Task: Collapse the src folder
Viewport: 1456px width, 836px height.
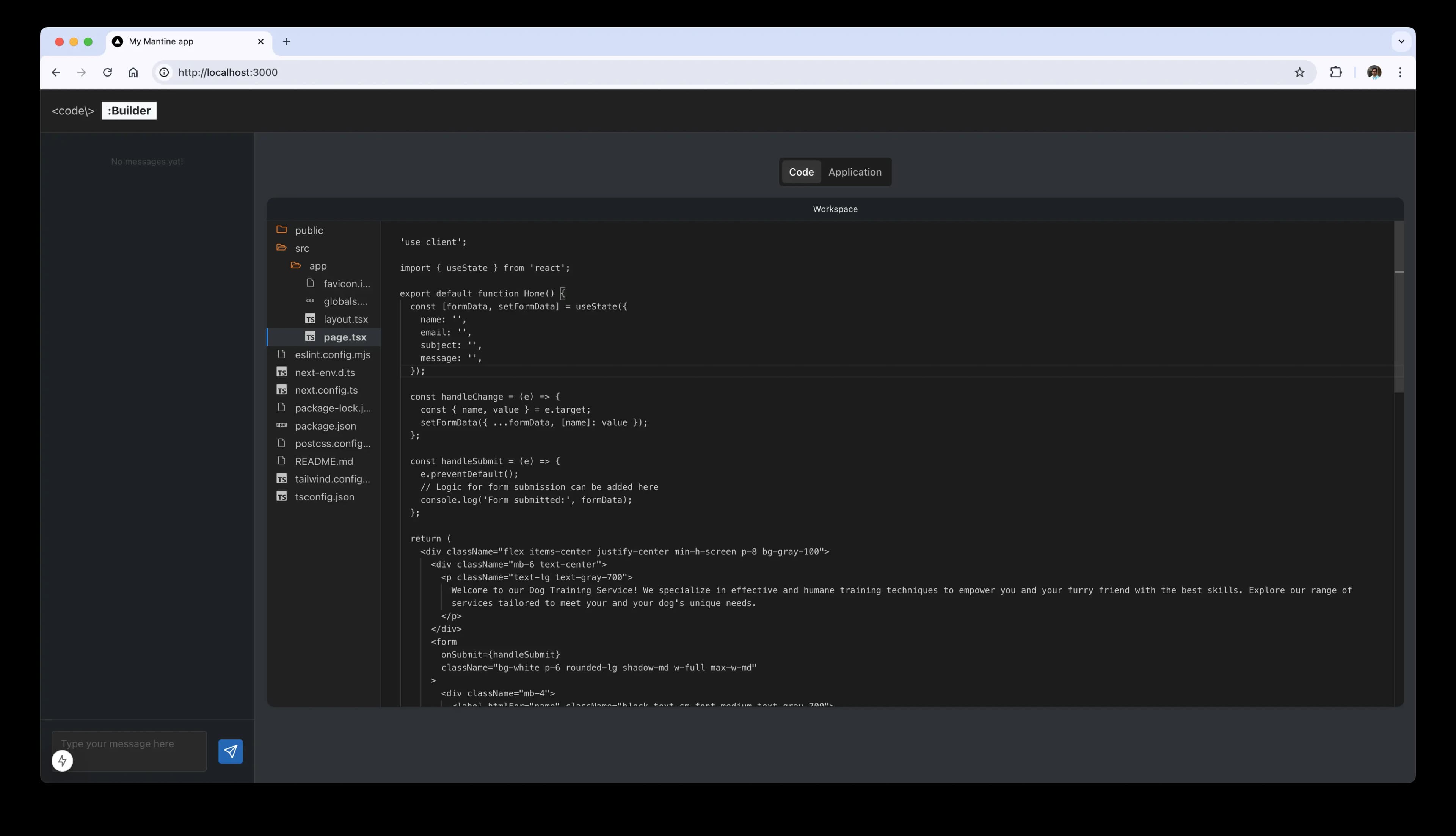Action: [323, 248]
